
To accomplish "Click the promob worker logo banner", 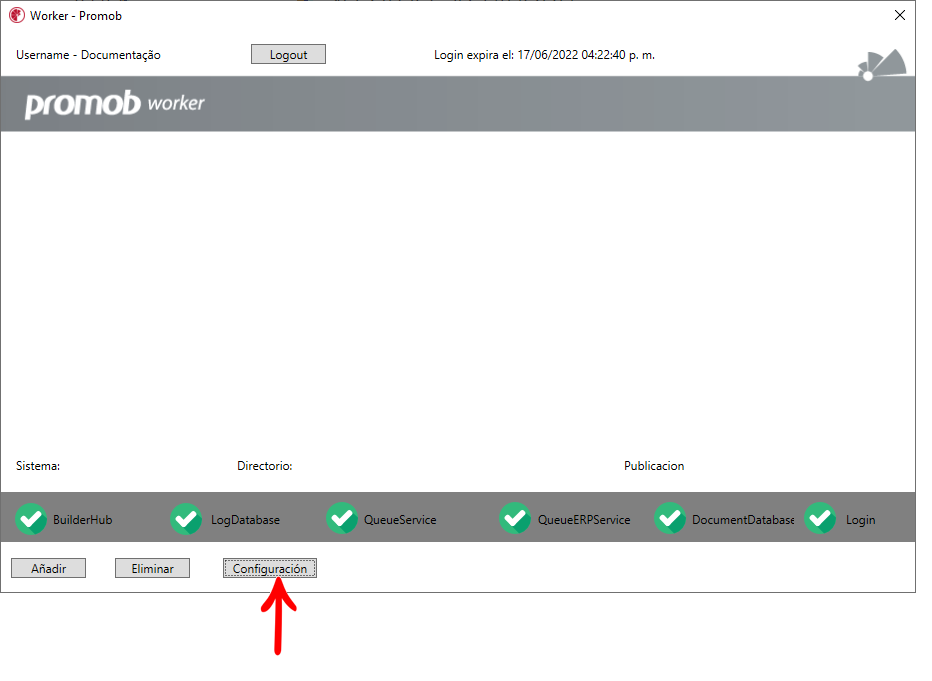I will (x=115, y=104).
